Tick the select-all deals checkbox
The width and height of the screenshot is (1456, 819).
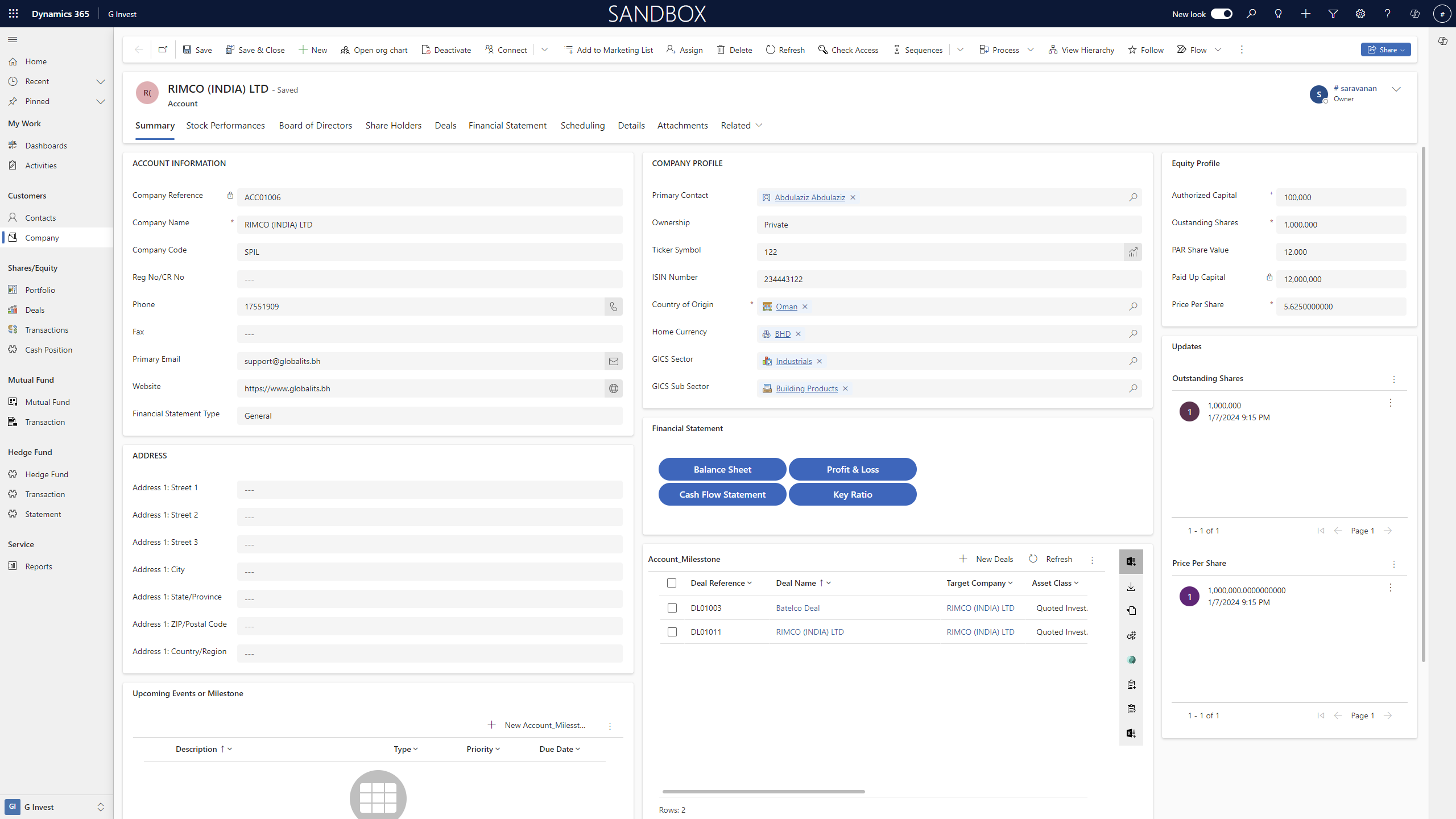point(671,583)
